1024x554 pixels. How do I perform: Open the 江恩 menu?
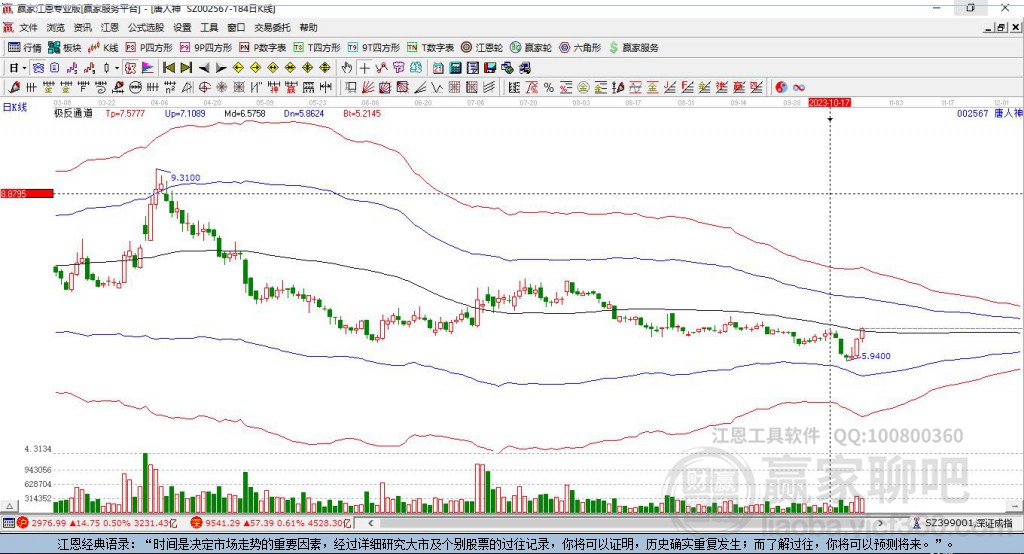[x=110, y=27]
